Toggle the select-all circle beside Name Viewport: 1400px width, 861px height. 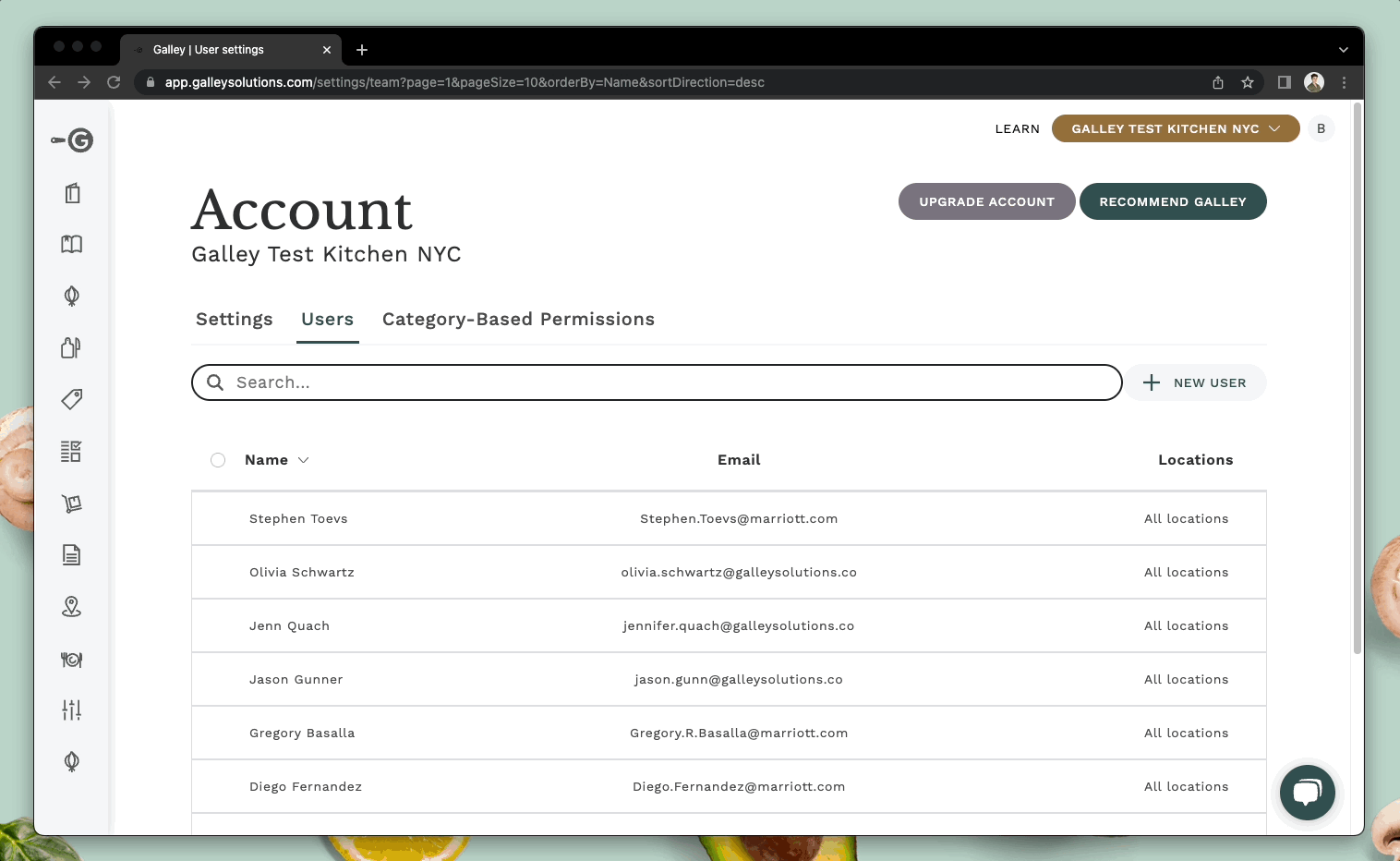pyautogui.click(x=218, y=460)
